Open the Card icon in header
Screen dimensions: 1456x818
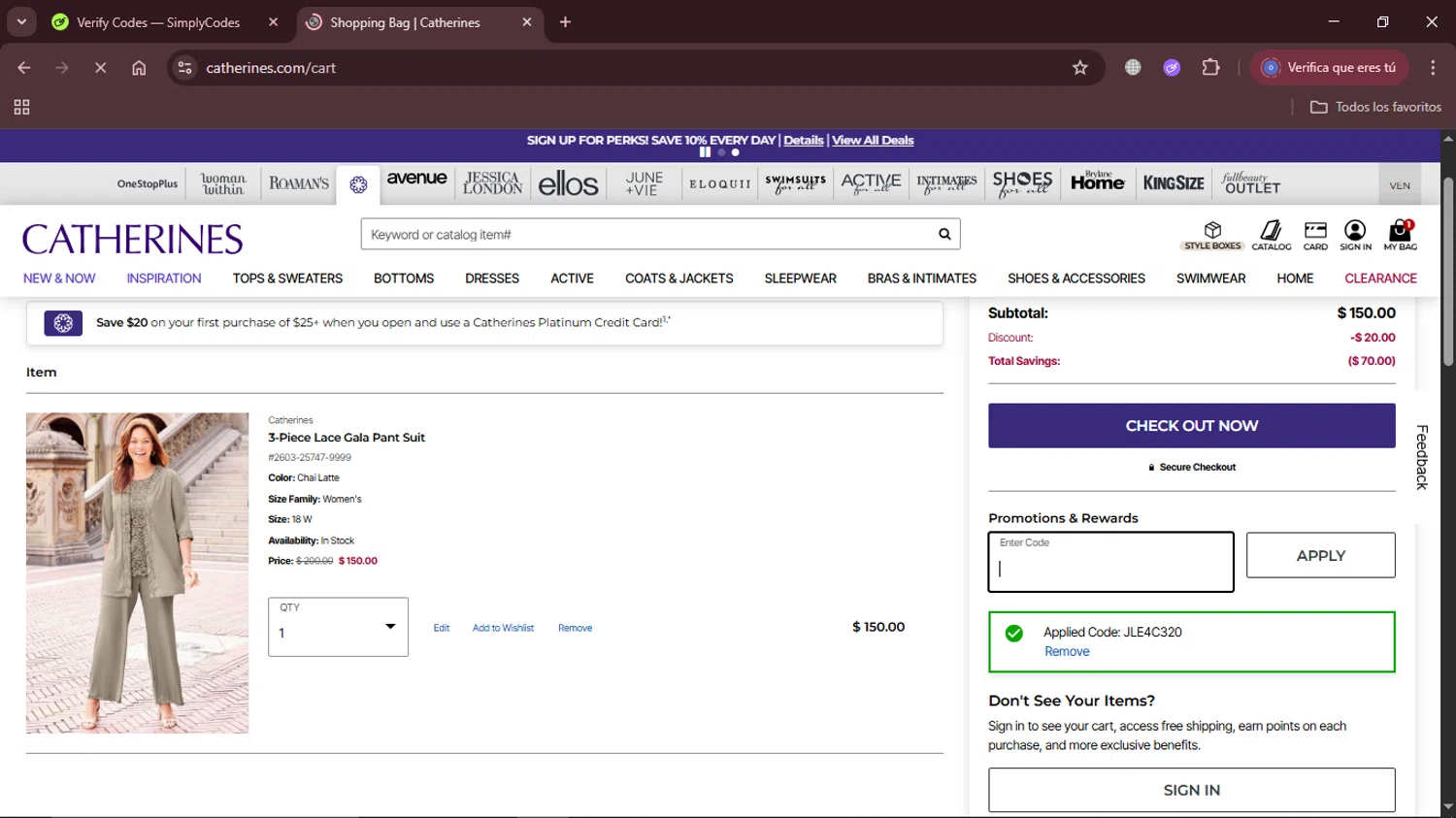coord(1315,235)
